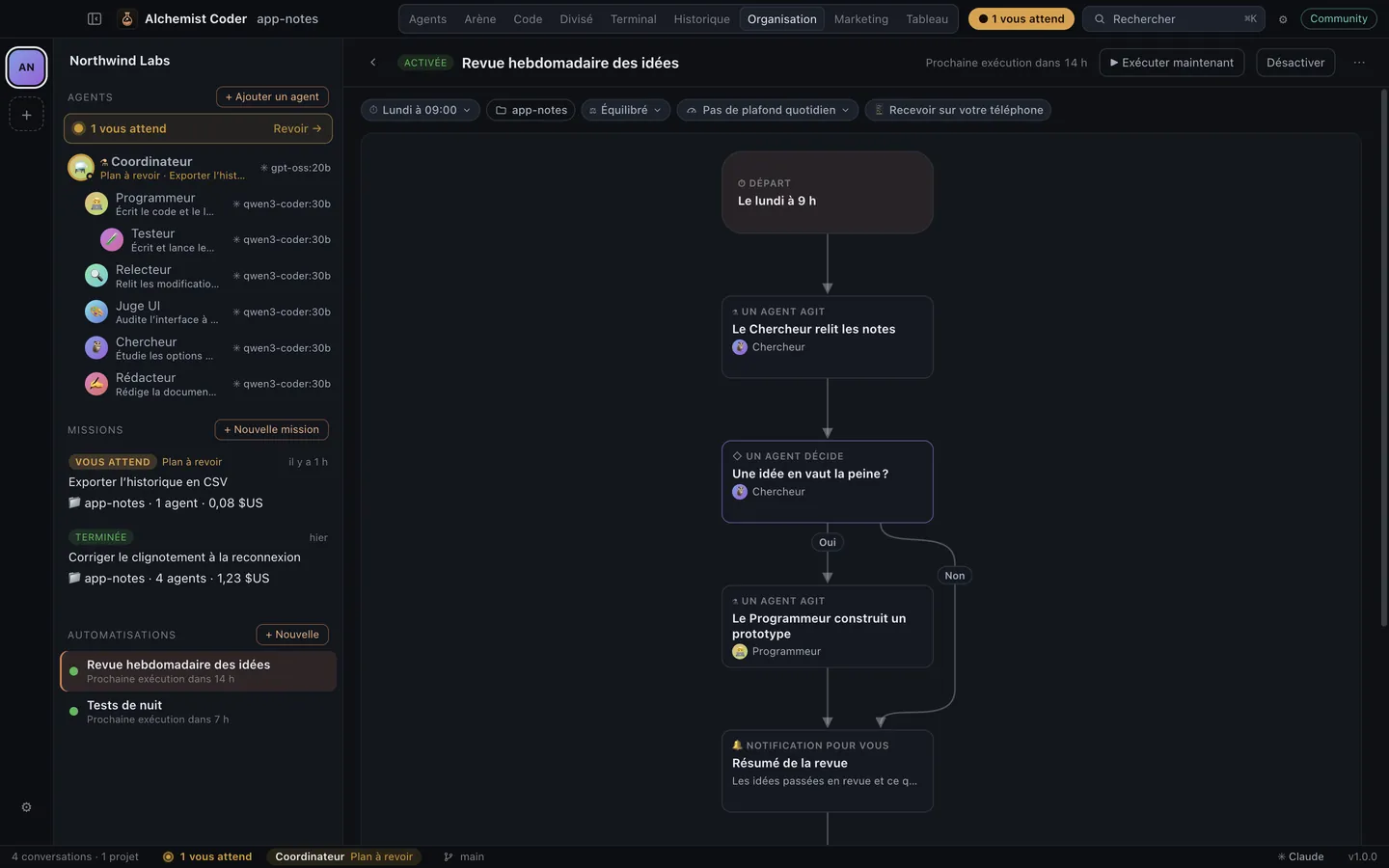Click the 1 vous attend pill in top bar

[x=1021, y=19]
